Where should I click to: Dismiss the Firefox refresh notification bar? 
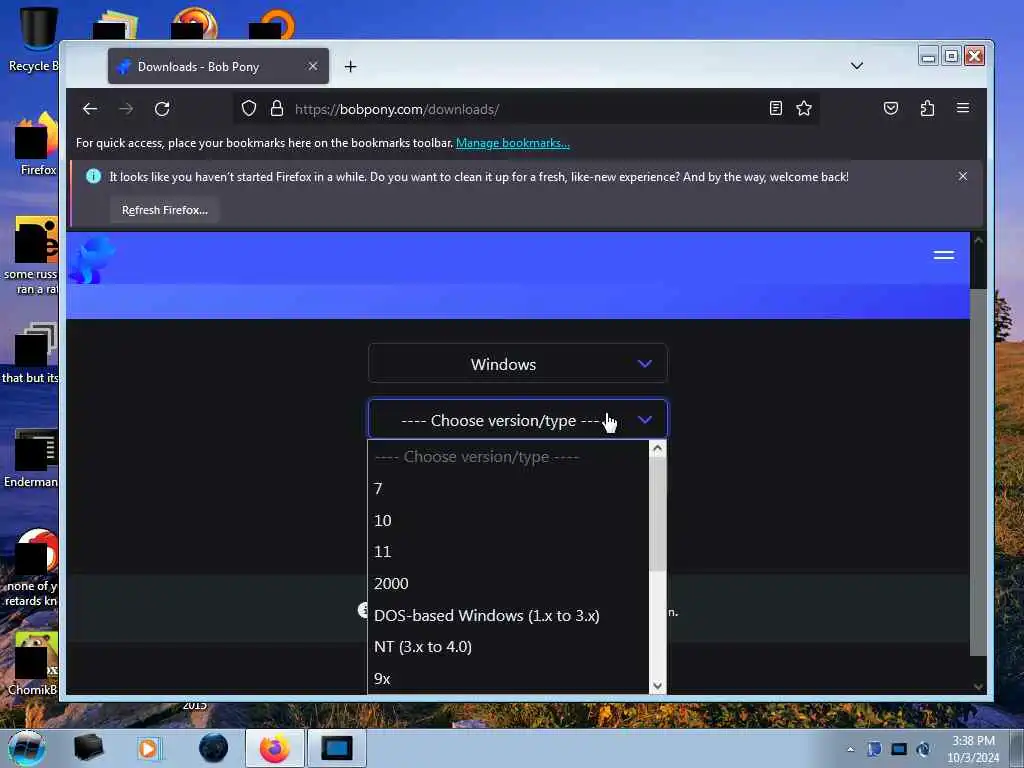coord(963,176)
